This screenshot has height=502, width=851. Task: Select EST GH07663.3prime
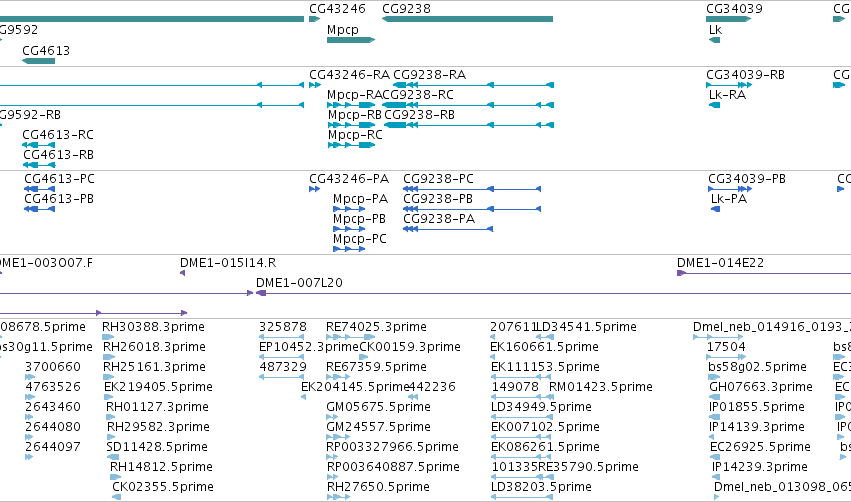point(761,387)
